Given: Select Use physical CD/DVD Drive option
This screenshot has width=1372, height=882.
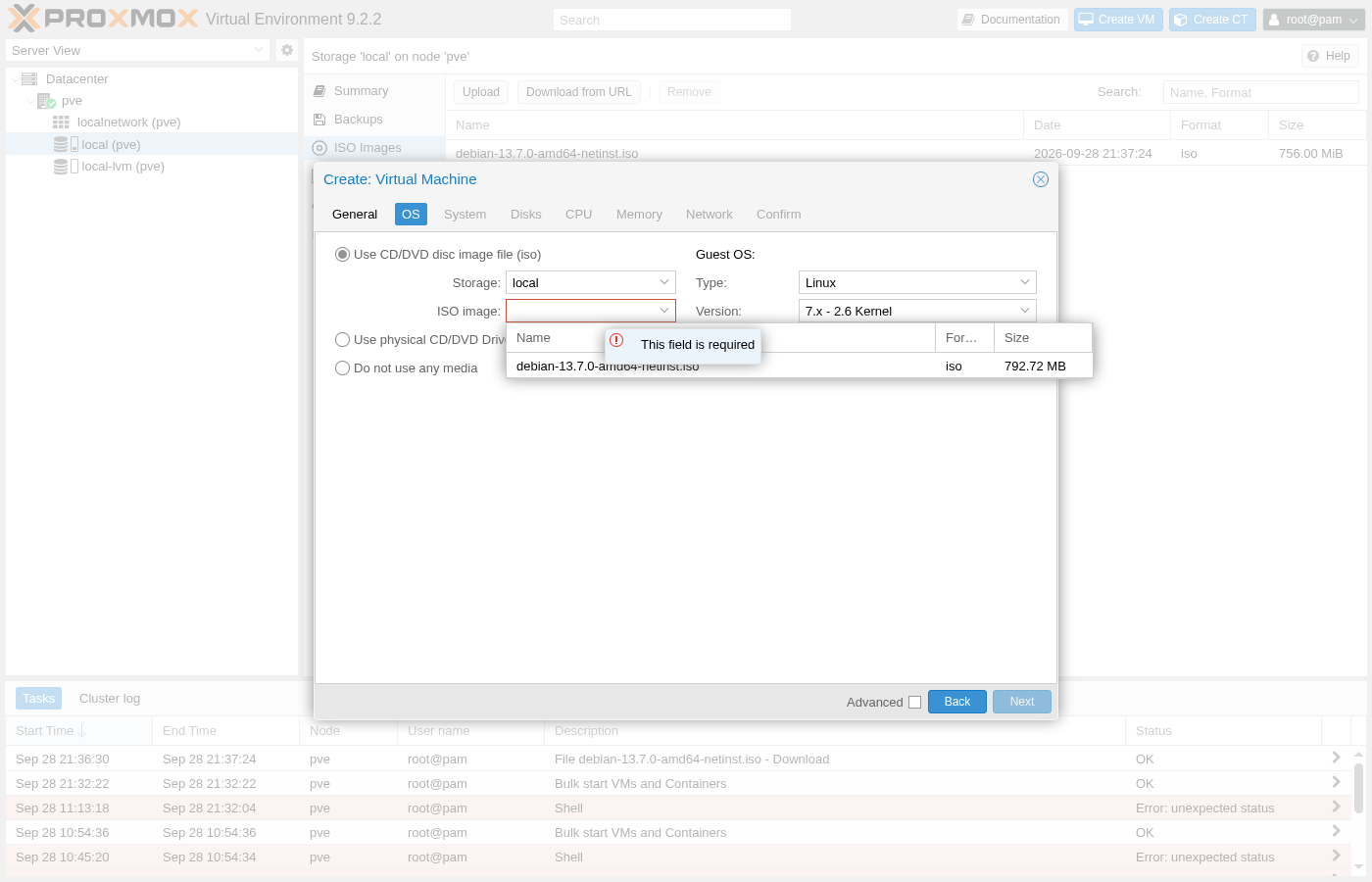Looking at the screenshot, I should tap(342, 340).
